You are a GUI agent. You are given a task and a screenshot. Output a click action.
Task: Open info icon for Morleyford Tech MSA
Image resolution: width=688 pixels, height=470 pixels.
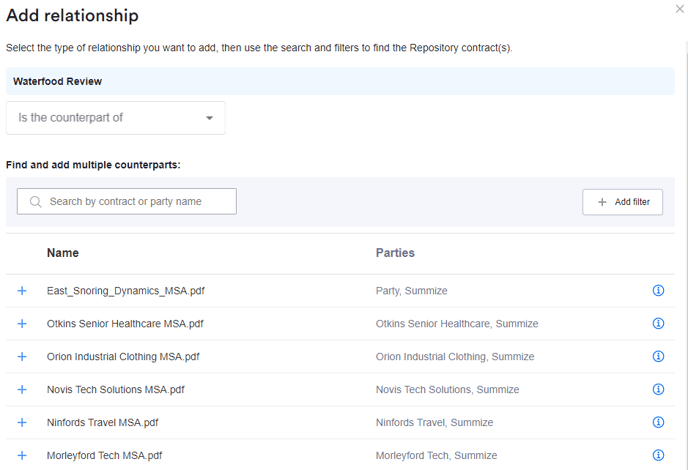(658, 456)
